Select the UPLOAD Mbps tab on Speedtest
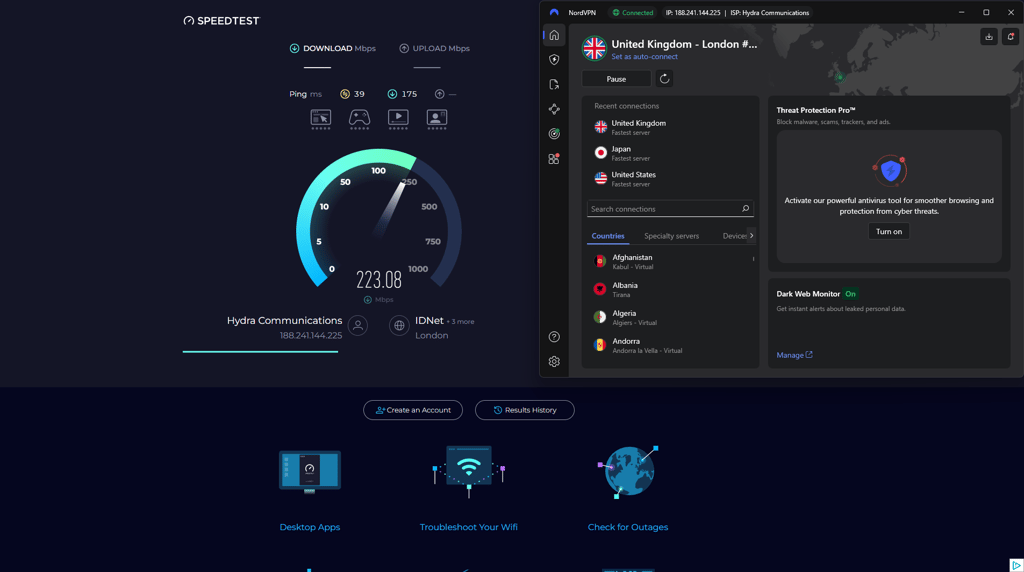Viewport: 1024px width, 572px height. 434,48
